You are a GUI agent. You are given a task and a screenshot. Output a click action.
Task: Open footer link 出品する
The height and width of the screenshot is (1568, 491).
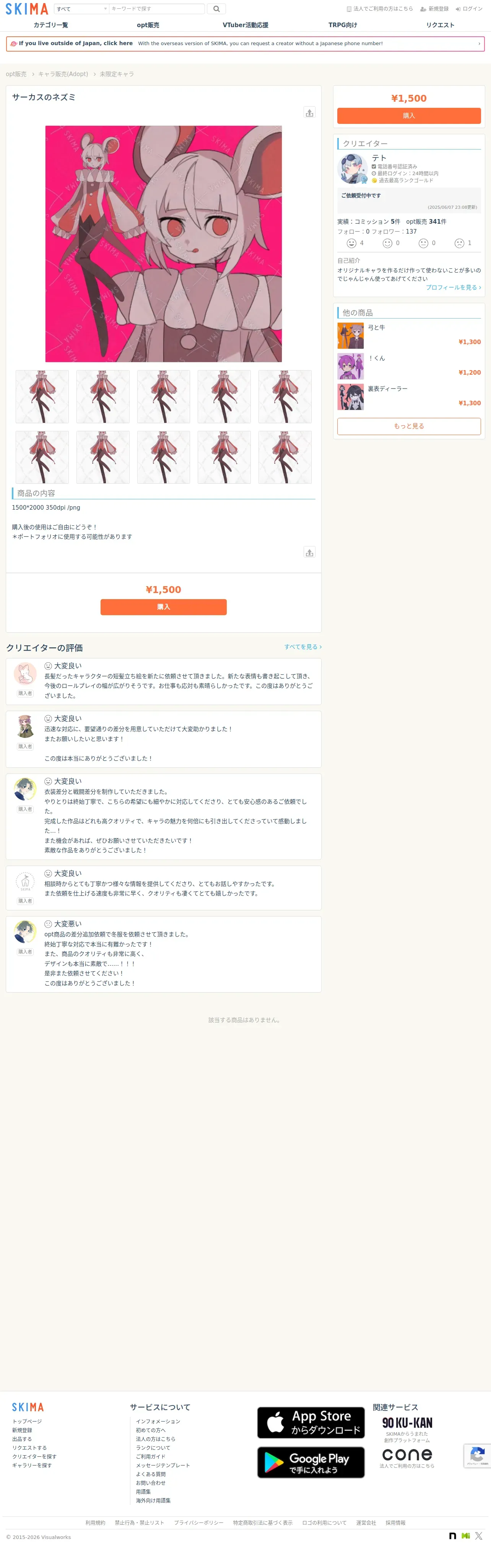point(22,1439)
